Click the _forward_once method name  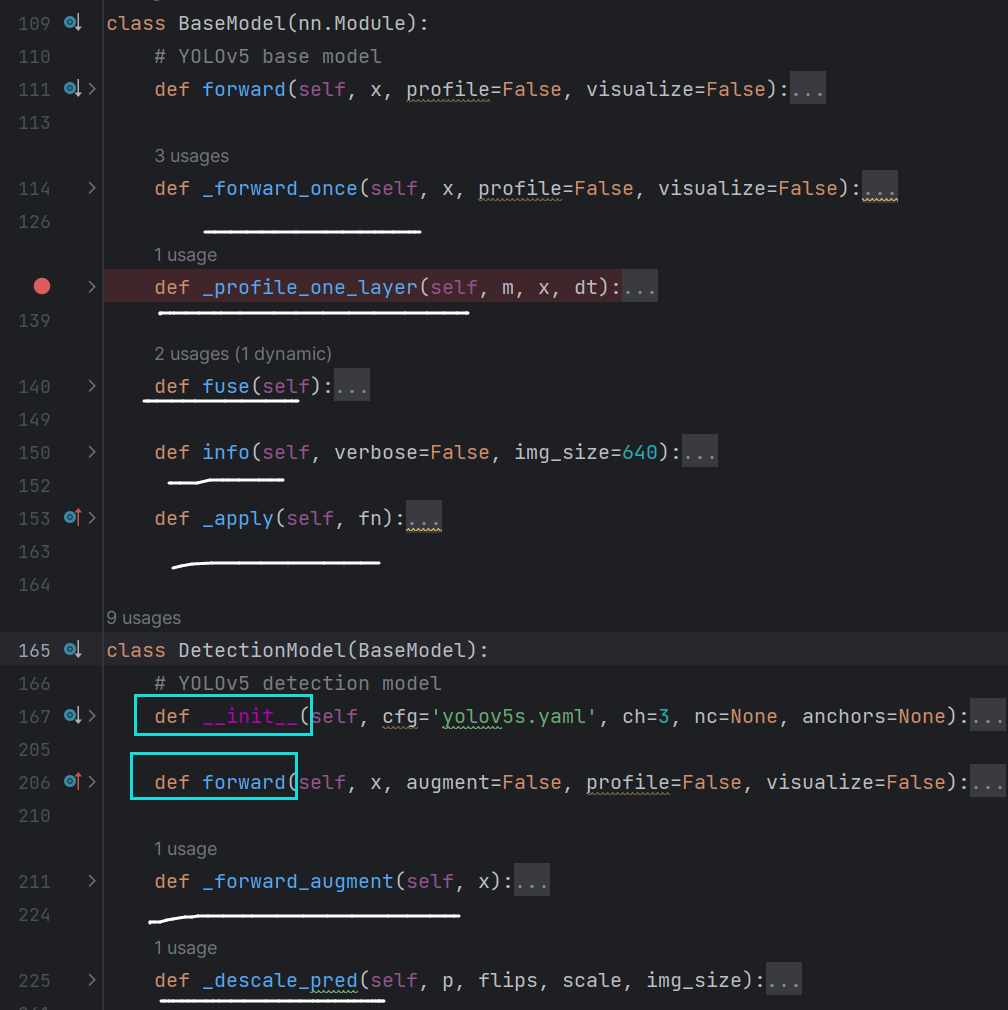pos(280,188)
